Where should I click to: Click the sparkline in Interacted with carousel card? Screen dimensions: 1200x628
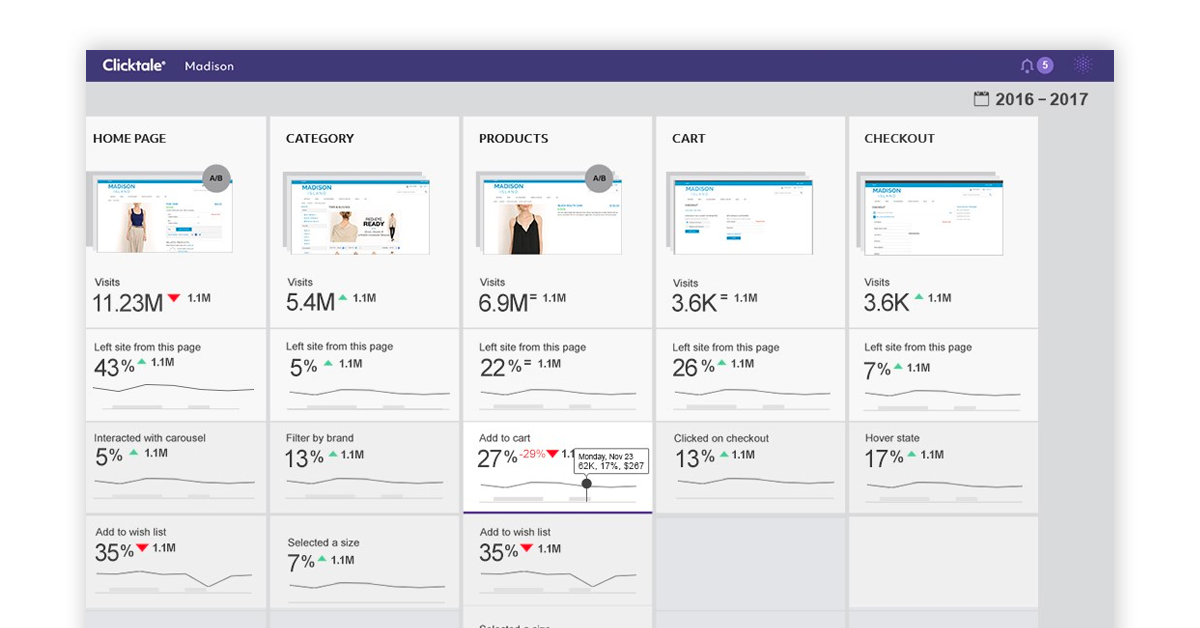174,483
